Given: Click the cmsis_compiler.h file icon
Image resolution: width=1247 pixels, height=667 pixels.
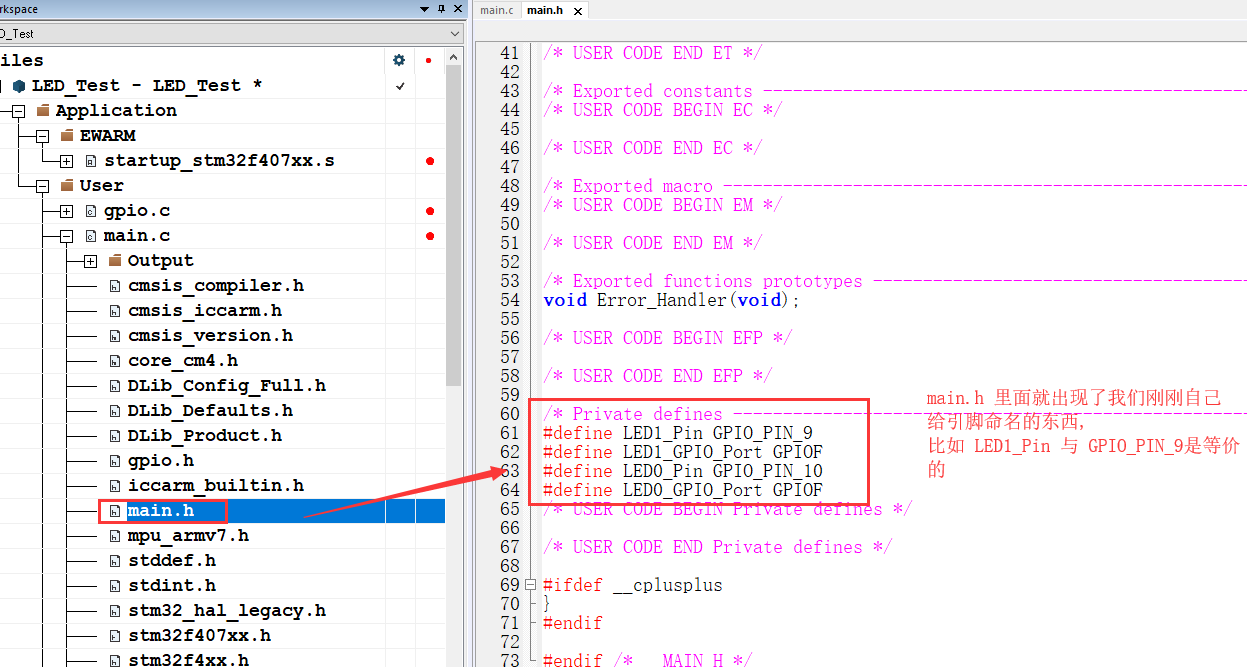Looking at the screenshot, I should (115, 286).
